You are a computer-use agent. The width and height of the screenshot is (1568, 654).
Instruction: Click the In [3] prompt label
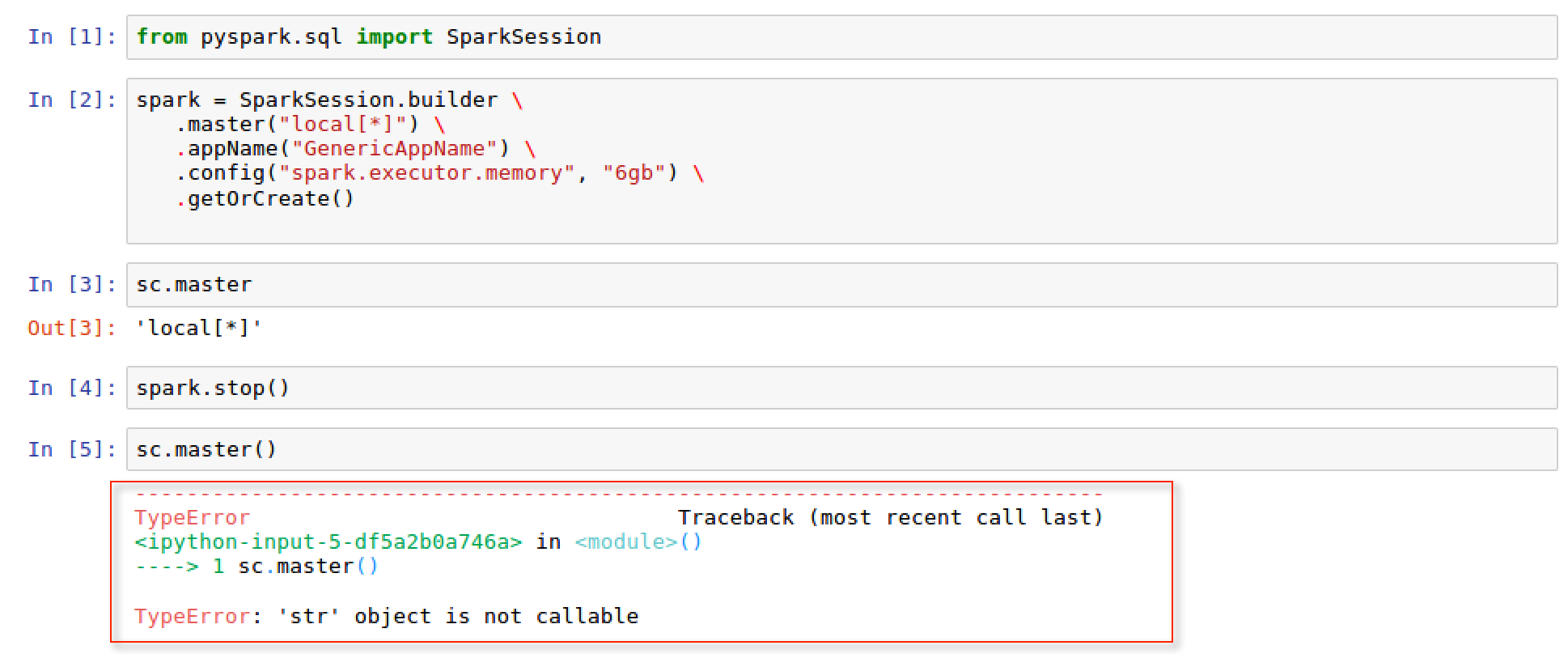click(x=72, y=285)
